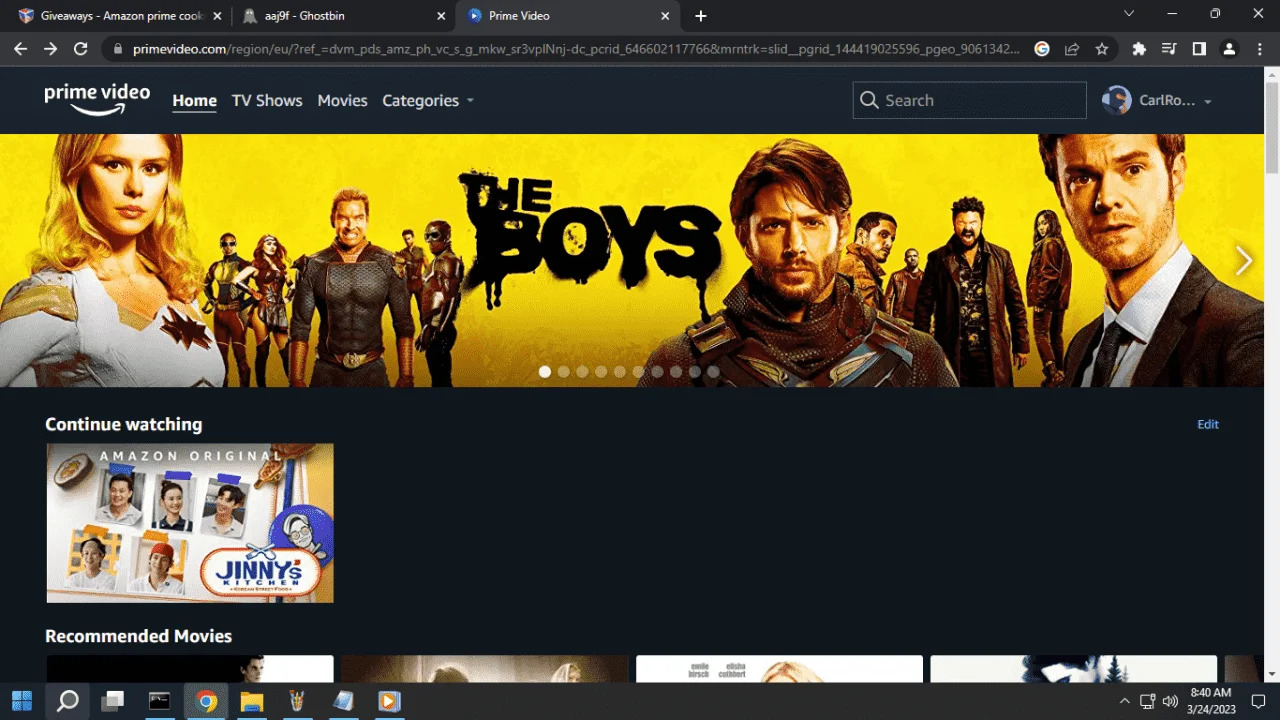The width and height of the screenshot is (1280, 720).
Task: Open Chrome tab search chevron
Action: tap(1129, 14)
